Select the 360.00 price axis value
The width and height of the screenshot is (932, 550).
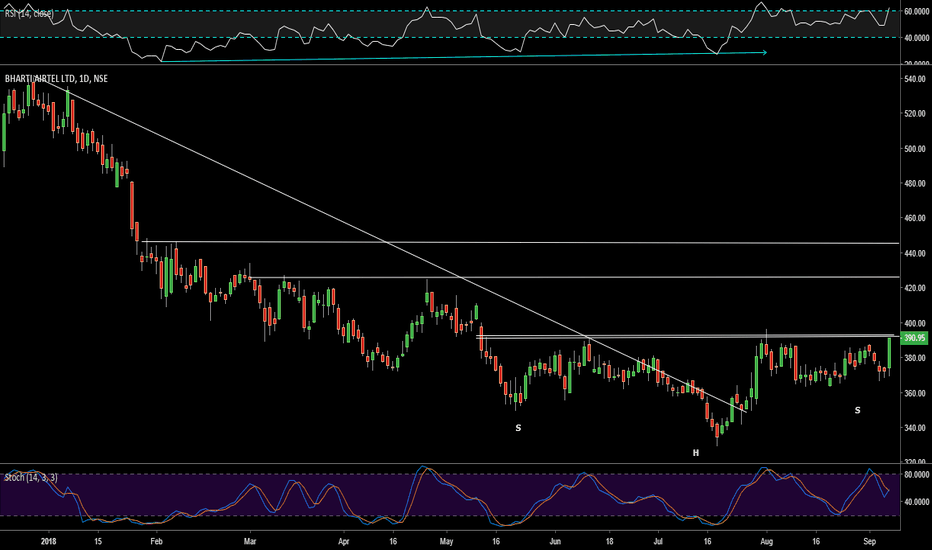pos(915,393)
